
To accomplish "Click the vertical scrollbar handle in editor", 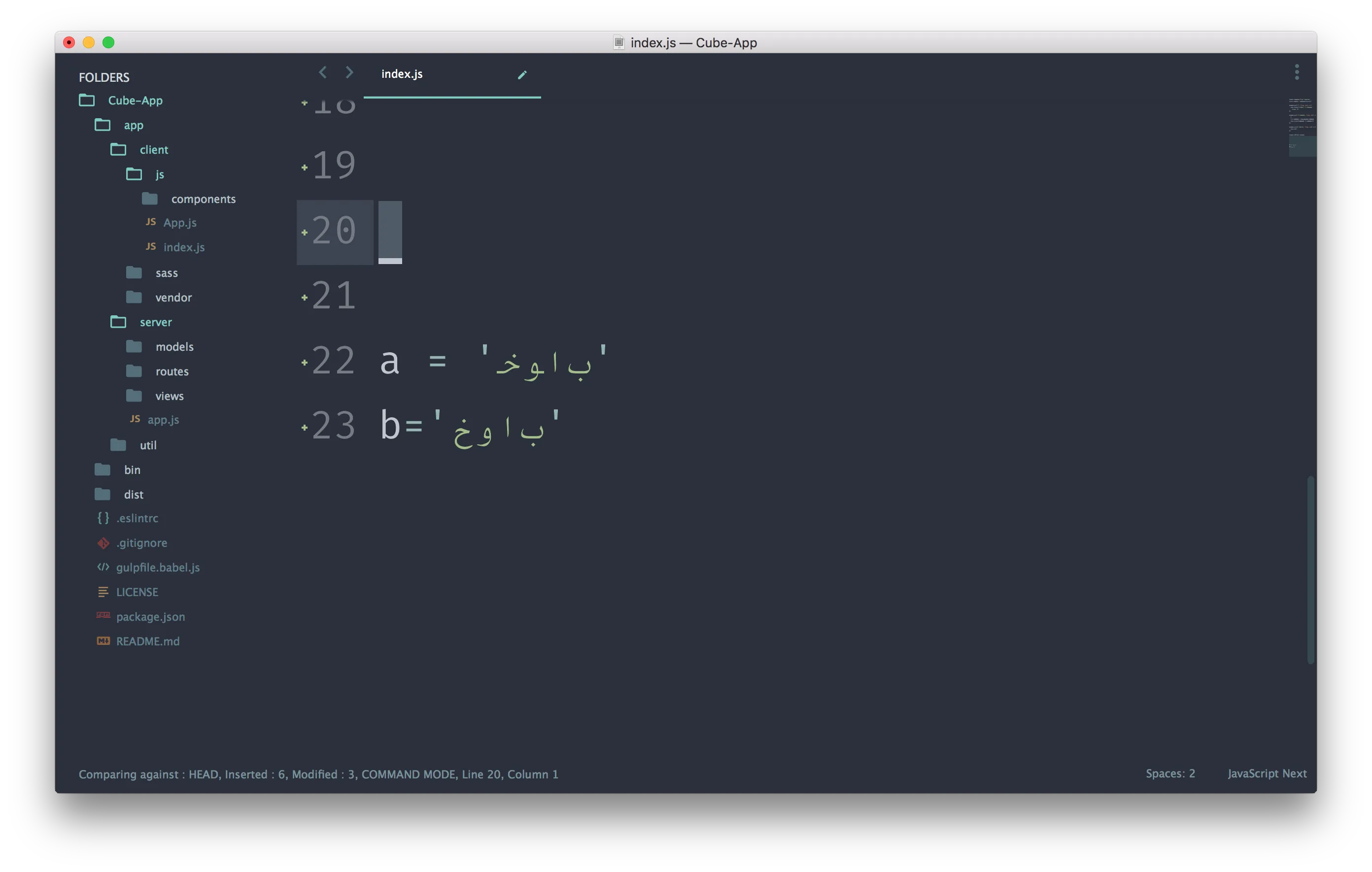I will [1310, 570].
